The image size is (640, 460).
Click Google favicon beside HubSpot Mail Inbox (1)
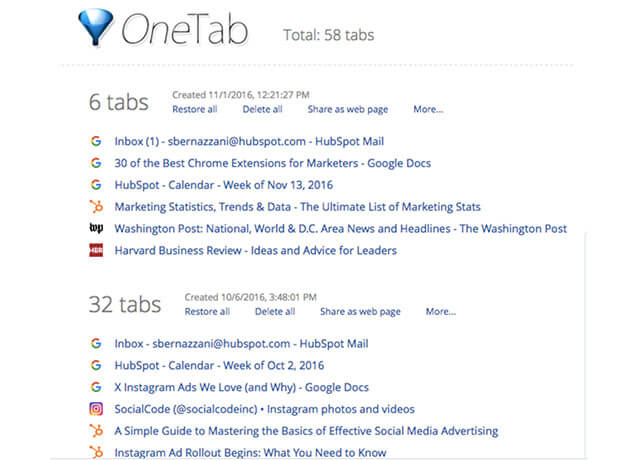(x=96, y=142)
